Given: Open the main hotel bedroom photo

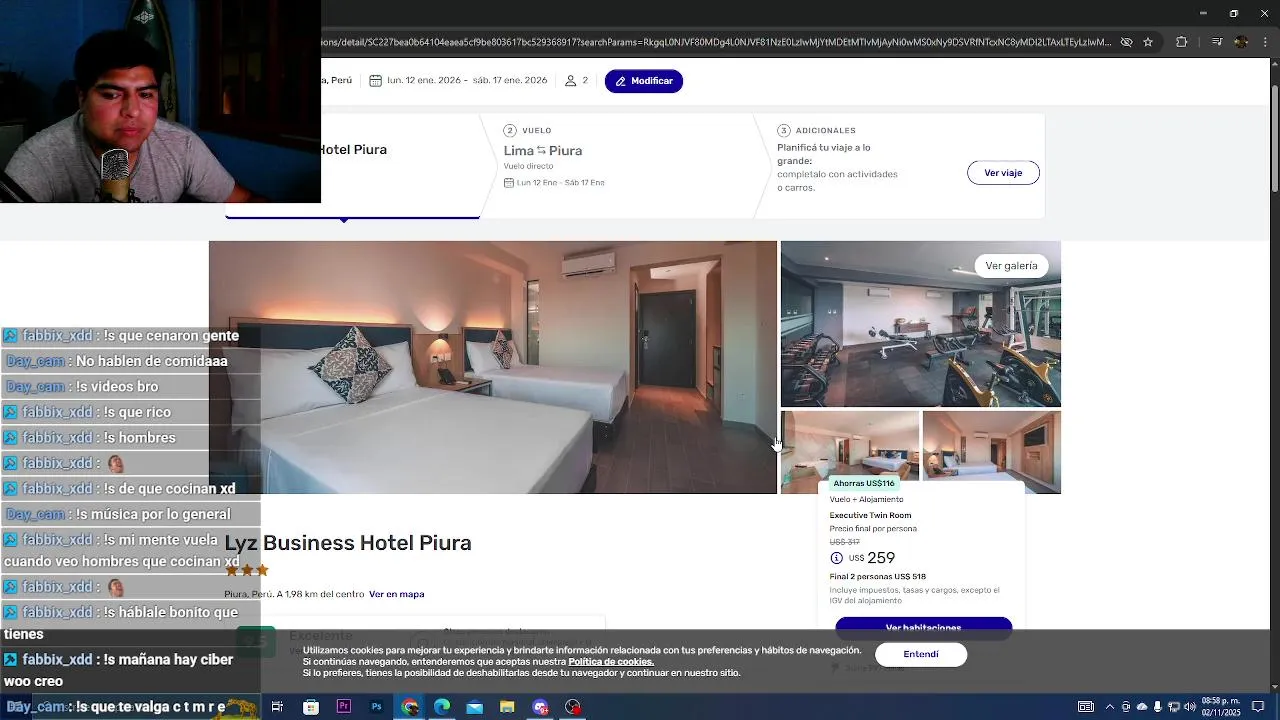Looking at the screenshot, I should point(492,367).
